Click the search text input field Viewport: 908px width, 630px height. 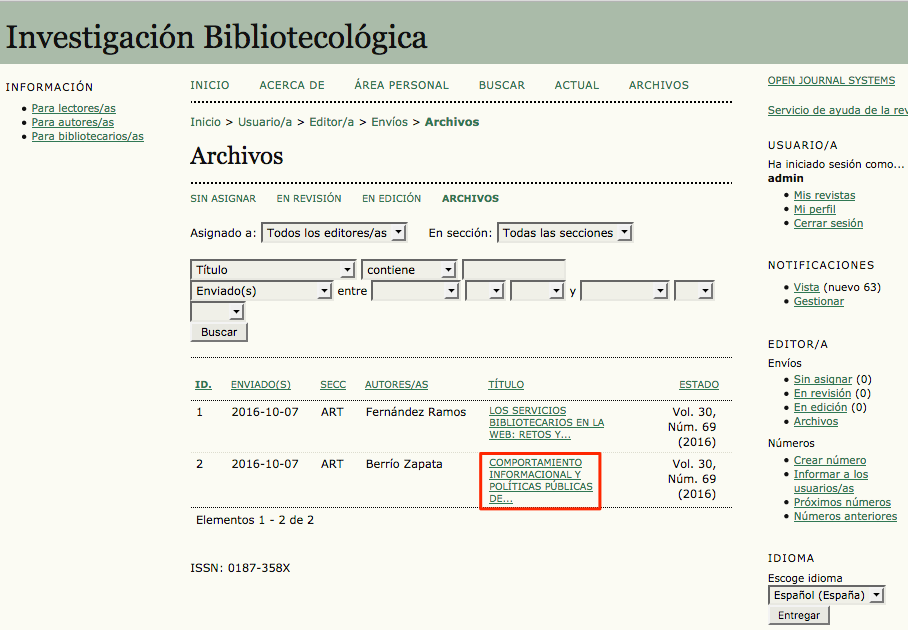[514, 270]
